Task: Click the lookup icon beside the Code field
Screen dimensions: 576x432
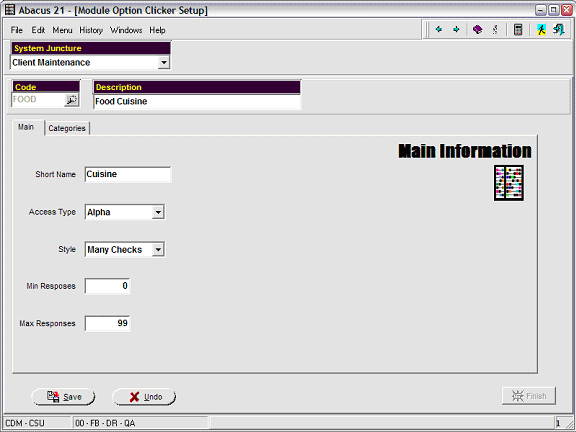Action: coord(71,100)
